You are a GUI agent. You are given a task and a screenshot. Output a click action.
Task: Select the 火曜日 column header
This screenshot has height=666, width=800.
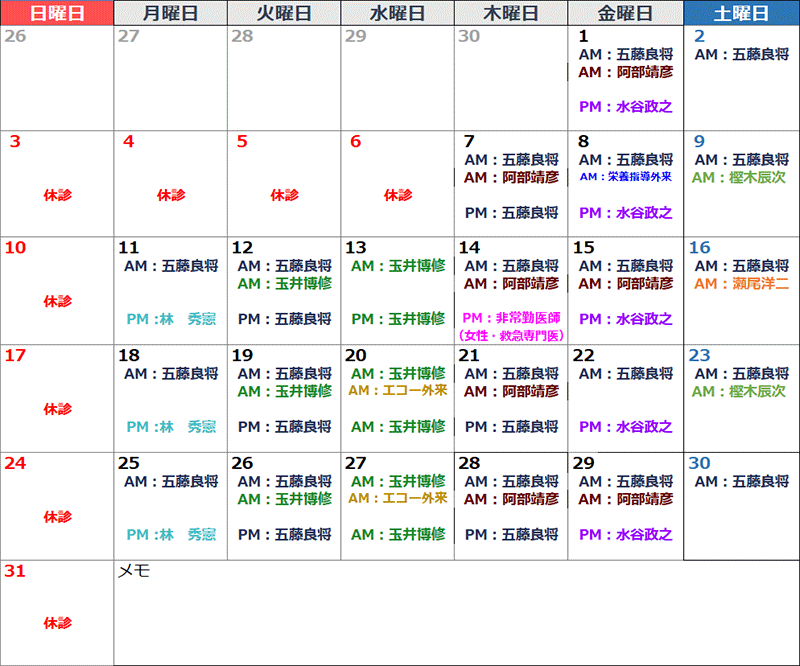[x=284, y=13]
